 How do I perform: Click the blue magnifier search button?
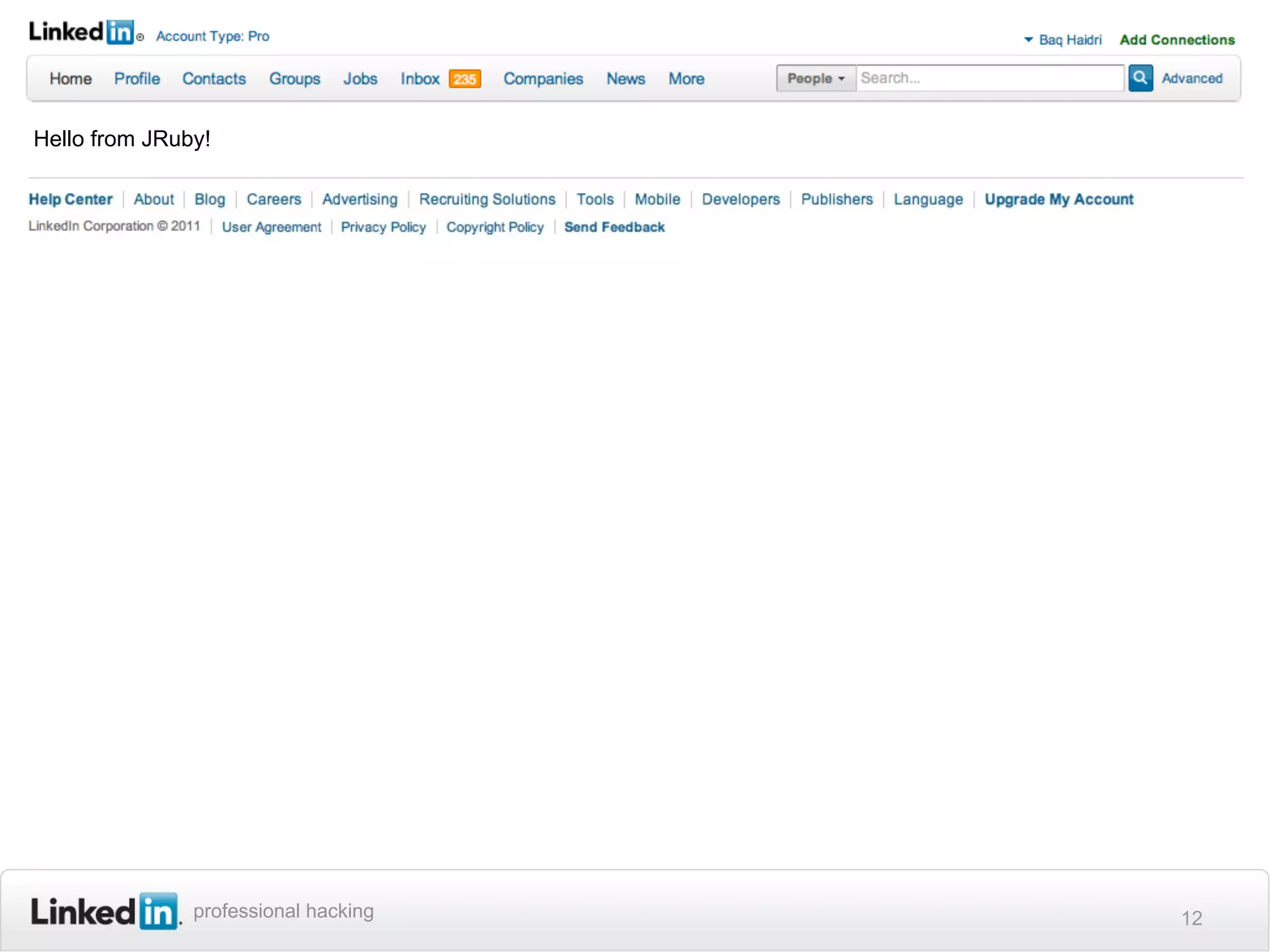1140,78
